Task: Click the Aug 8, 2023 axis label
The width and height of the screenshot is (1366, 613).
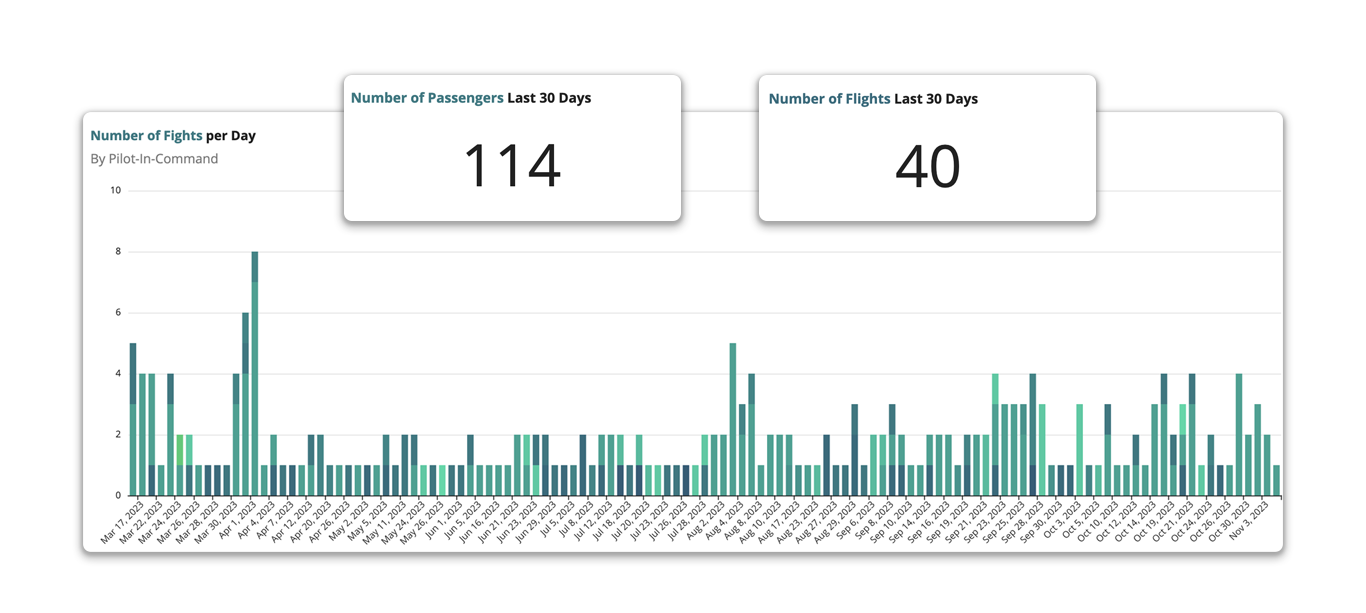Action: coord(741,521)
